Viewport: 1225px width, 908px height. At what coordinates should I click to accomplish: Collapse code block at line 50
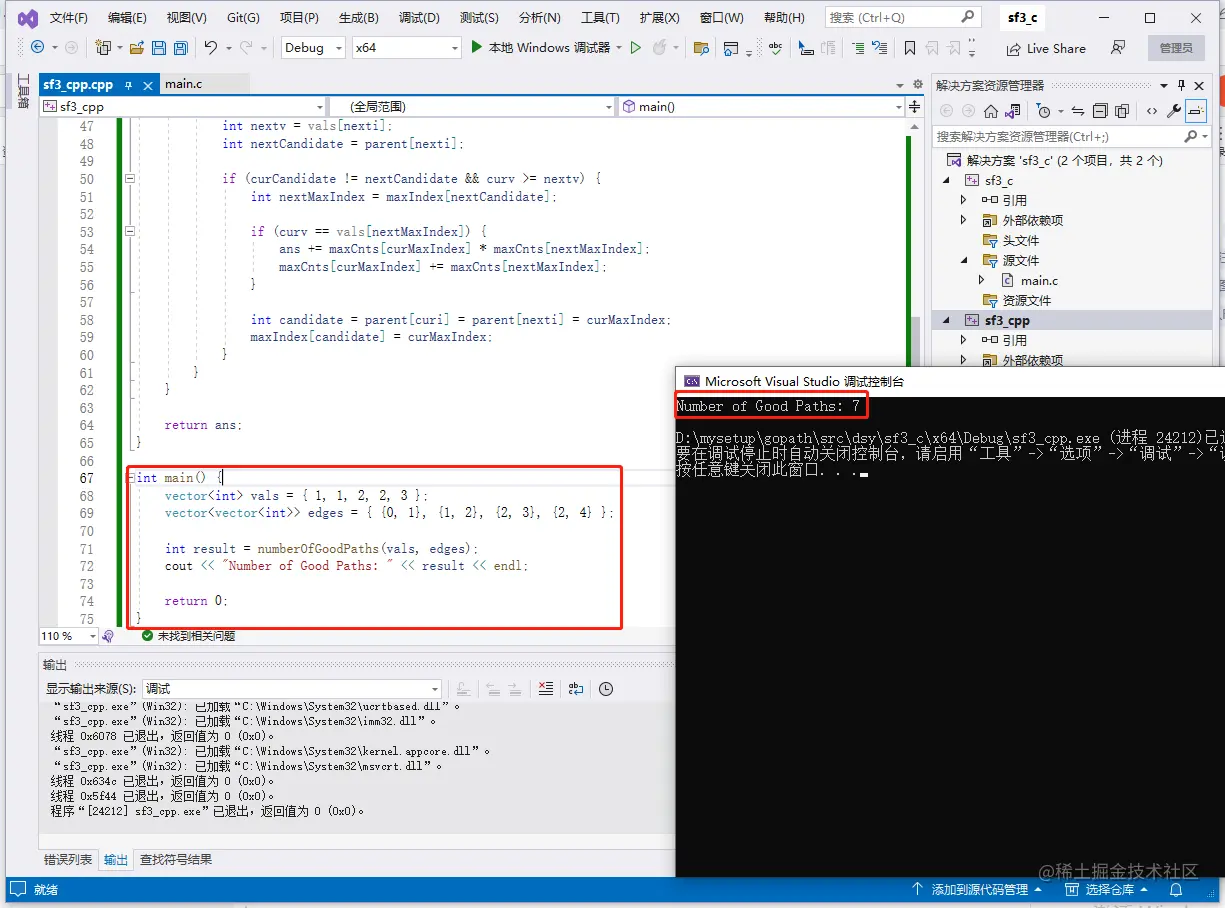point(130,179)
